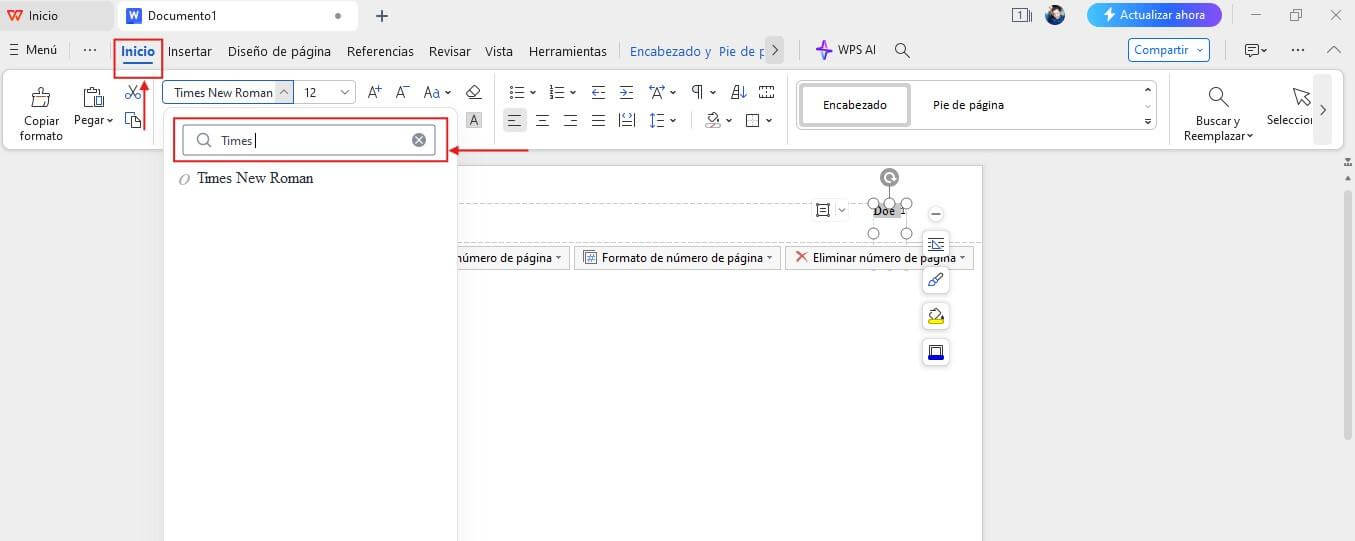Increase the paragraph indent

pyautogui.click(x=626, y=92)
